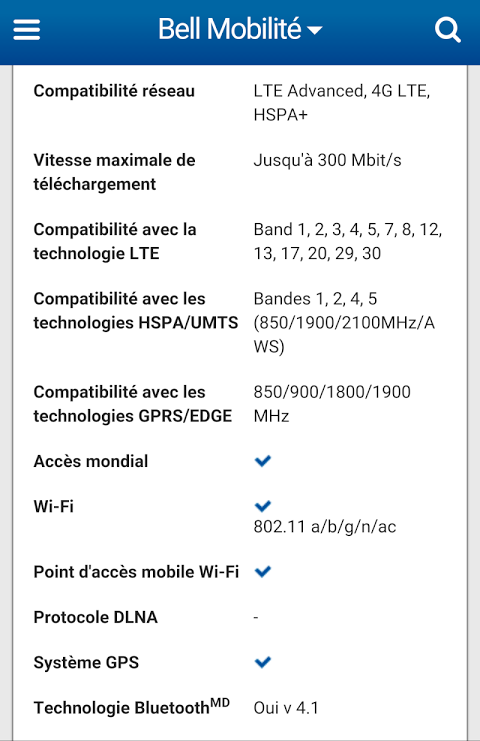Select the Wi-Fi checkmark icon
This screenshot has height=741, width=480.
coord(263,506)
